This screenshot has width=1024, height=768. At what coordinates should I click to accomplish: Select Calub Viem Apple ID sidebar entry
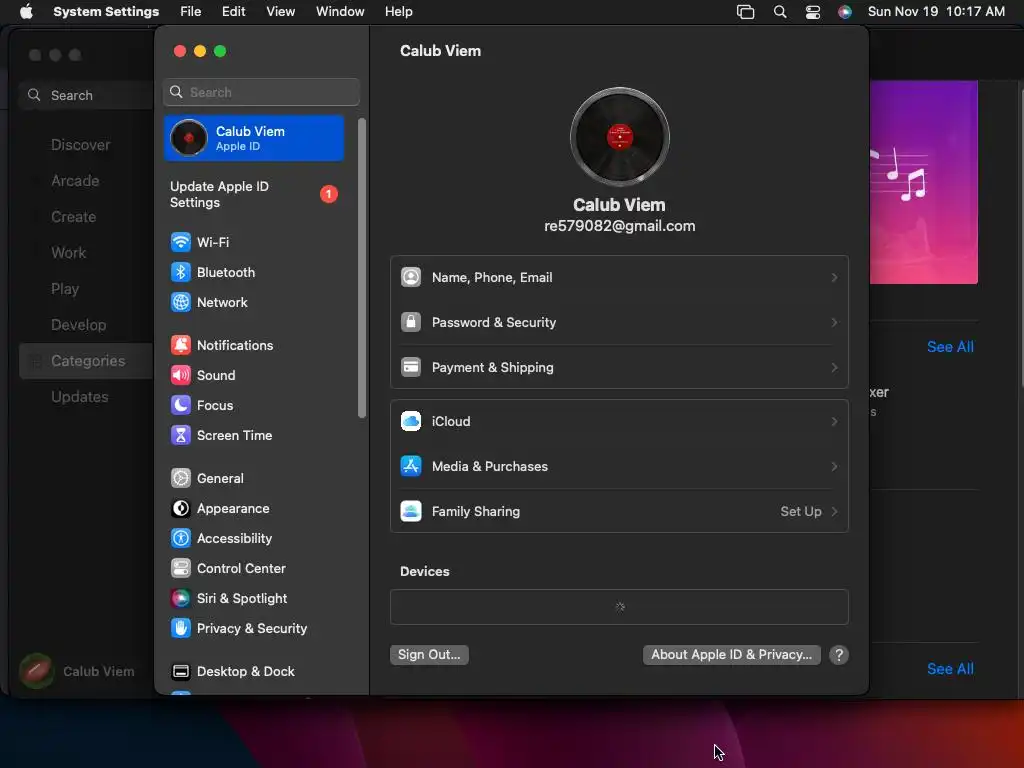point(254,138)
